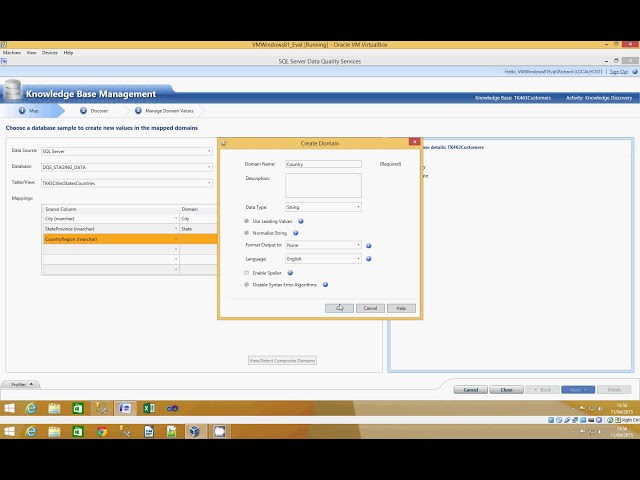Open the Database dropdown showing DQS_STAGING_DATA
The height and width of the screenshot is (480, 640).
pyautogui.click(x=127, y=167)
